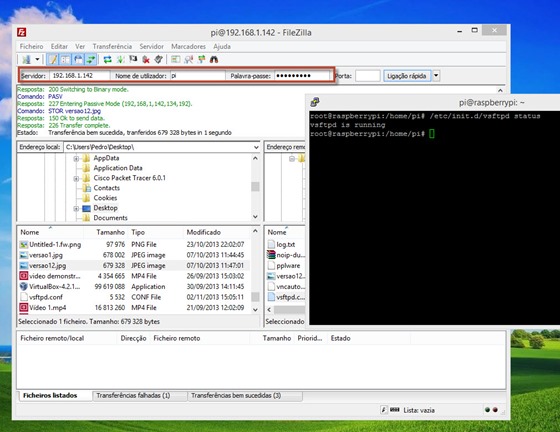Viewport: 560px width, 432px height.
Task: Click the Refresh file lists icon
Action: click(x=108, y=60)
